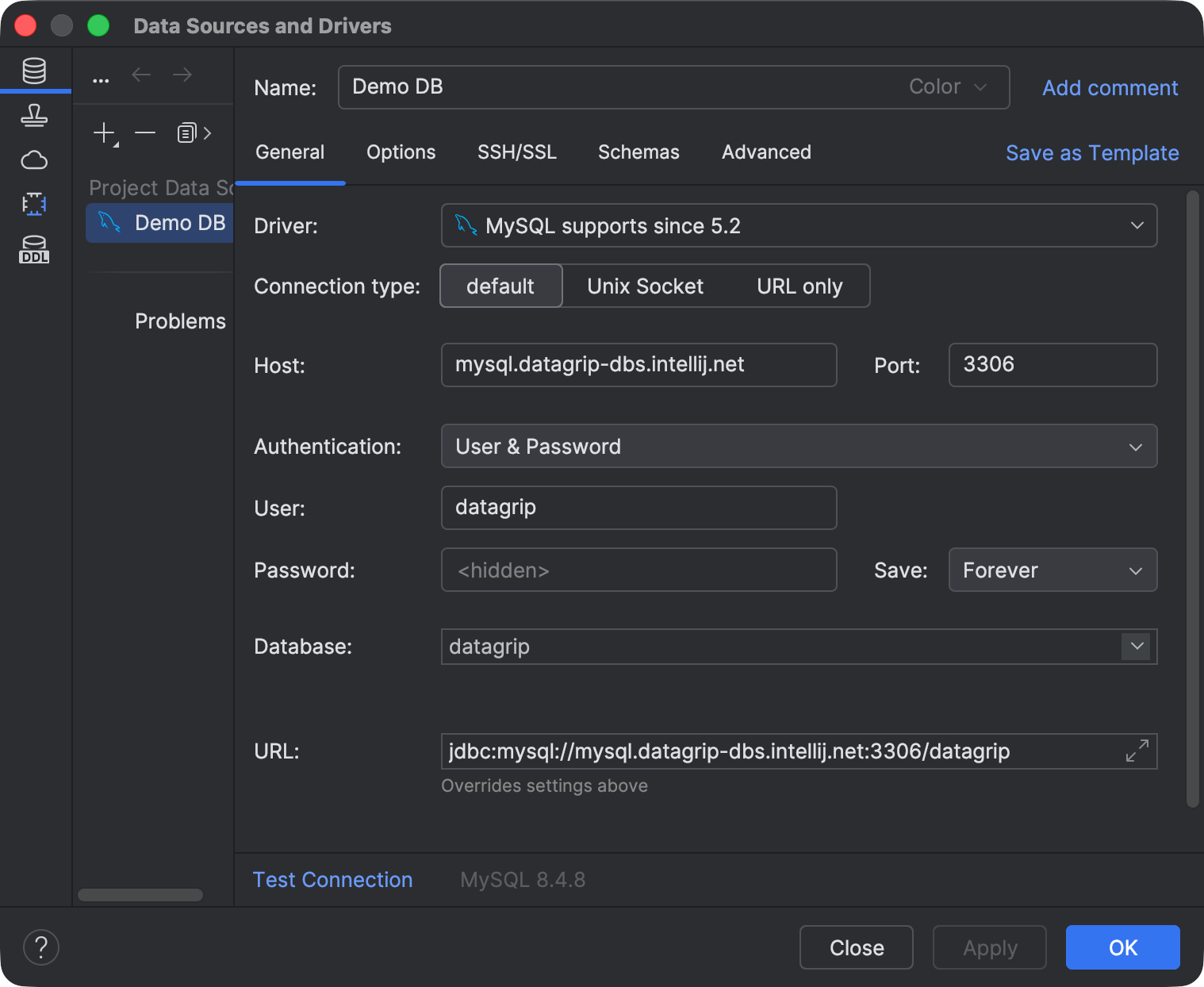Expand the hidden toolbar chevron
Image resolution: width=1204 pixels, height=987 pixels.
pos(208,133)
